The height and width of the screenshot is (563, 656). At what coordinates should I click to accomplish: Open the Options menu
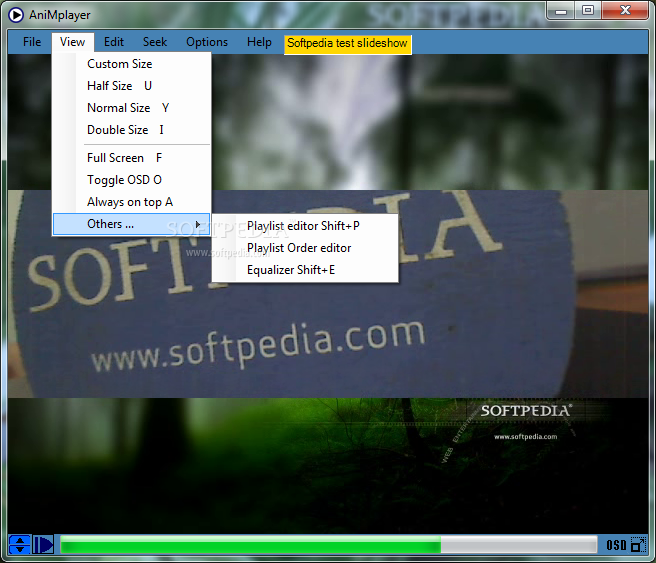pos(207,42)
